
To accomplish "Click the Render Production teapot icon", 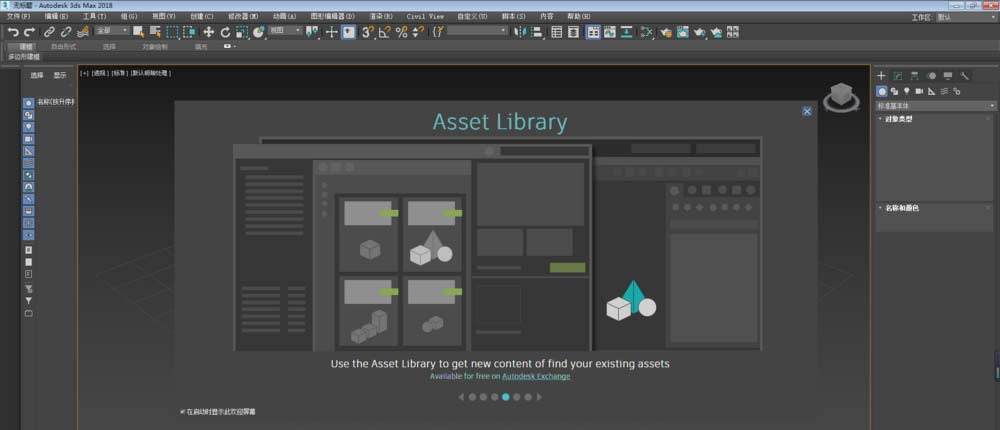I will pos(700,32).
